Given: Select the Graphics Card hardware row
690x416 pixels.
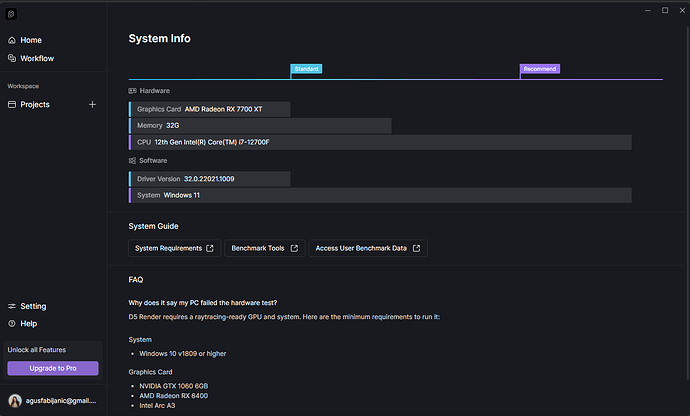Looking at the screenshot, I should (x=210, y=109).
